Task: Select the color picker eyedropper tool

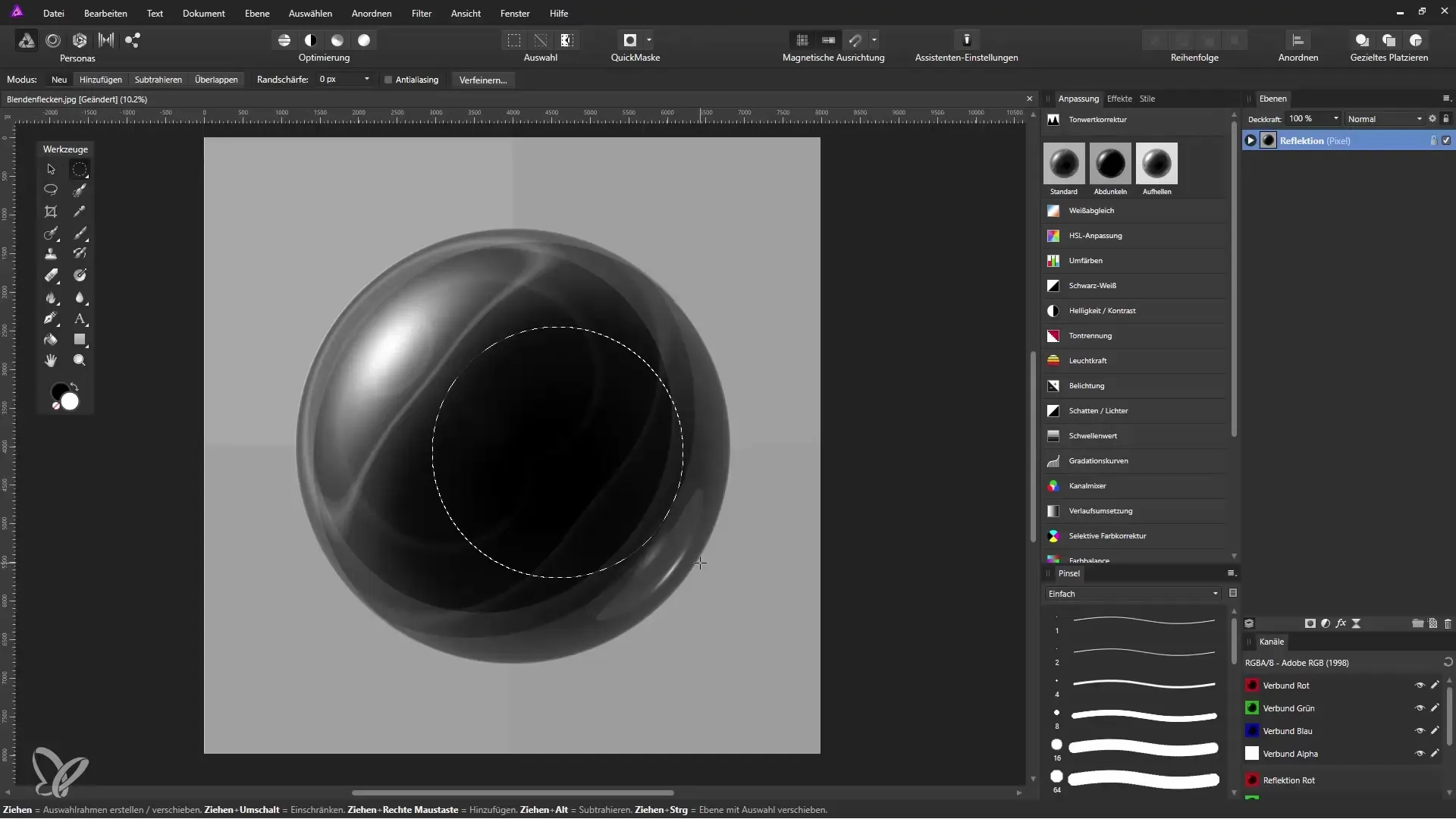Action: click(x=80, y=212)
